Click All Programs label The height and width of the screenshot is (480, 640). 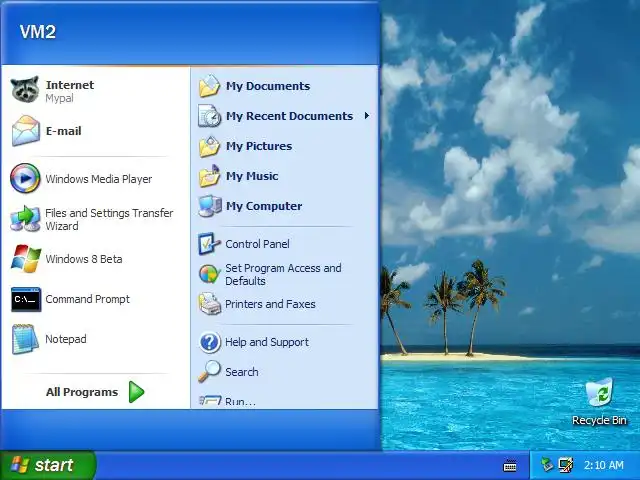82,392
